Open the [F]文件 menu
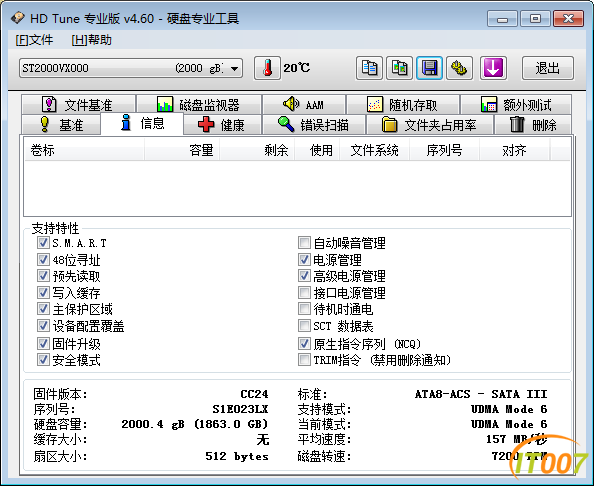The width and height of the screenshot is (594, 486). 34,40
